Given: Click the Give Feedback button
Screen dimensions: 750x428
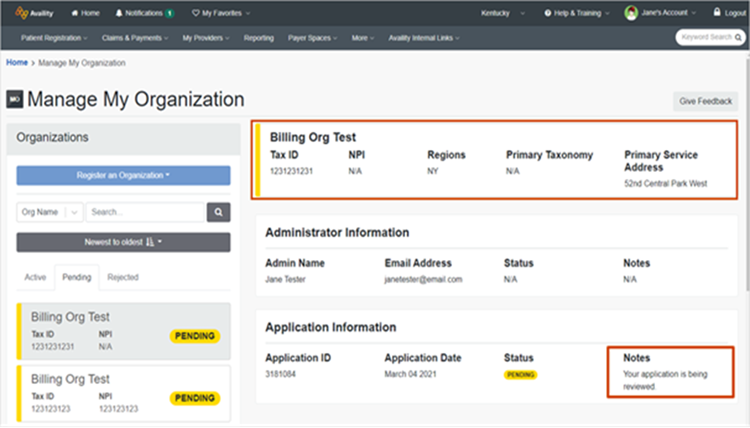Looking at the screenshot, I should pos(706,101).
